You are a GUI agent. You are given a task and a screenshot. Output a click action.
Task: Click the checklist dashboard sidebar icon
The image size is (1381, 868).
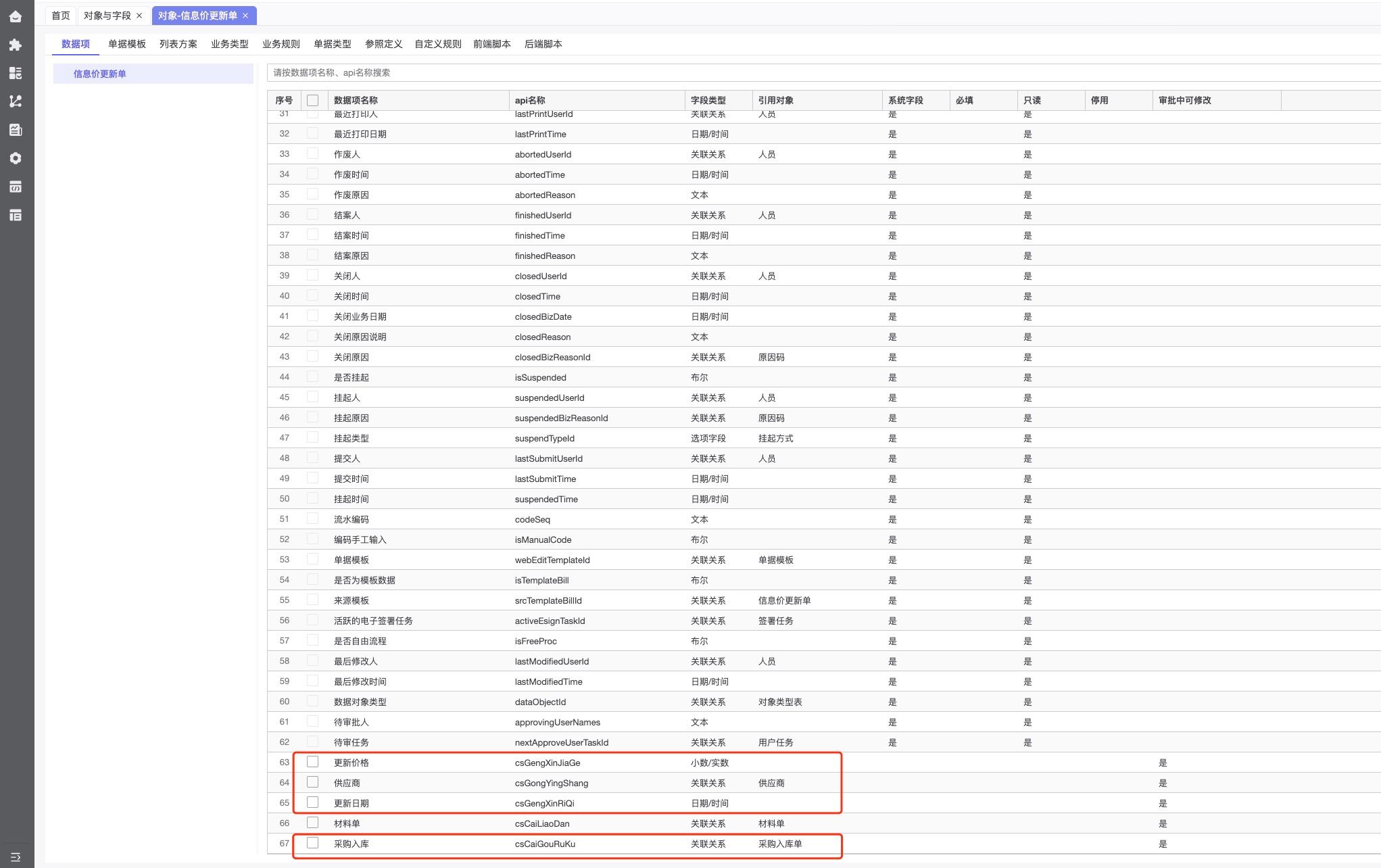point(16,73)
